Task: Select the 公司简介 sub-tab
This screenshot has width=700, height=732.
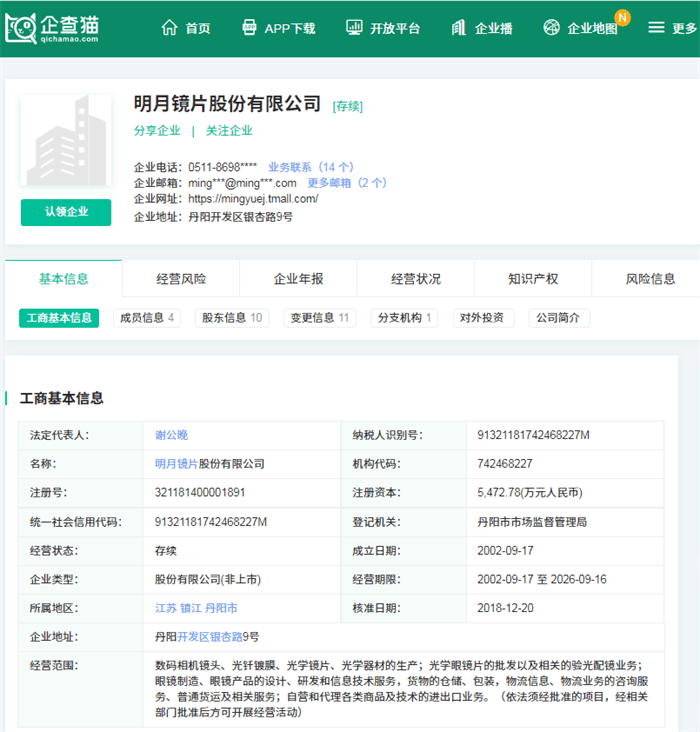Action: point(559,318)
